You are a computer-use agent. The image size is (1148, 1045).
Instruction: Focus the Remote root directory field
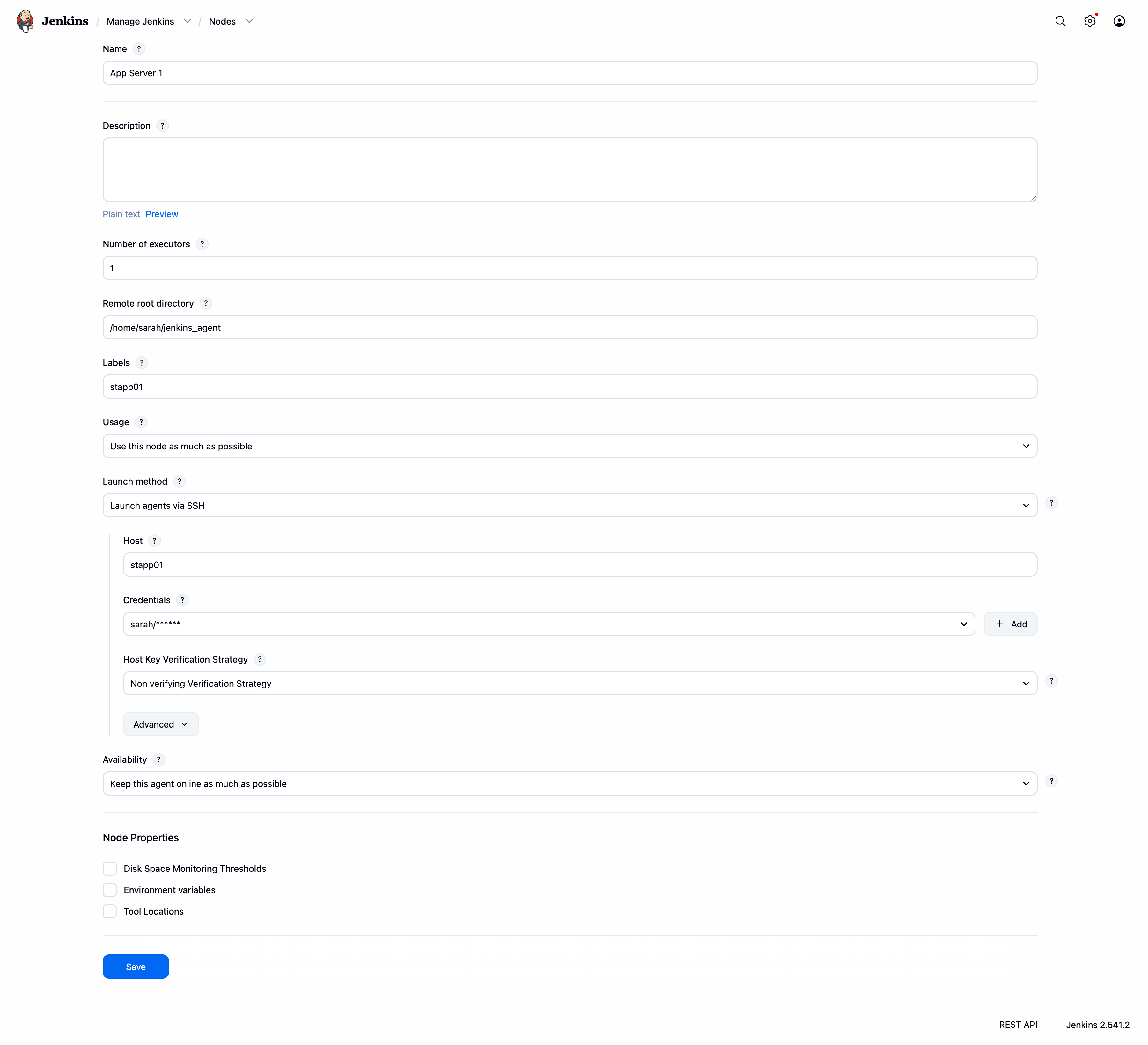point(570,328)
